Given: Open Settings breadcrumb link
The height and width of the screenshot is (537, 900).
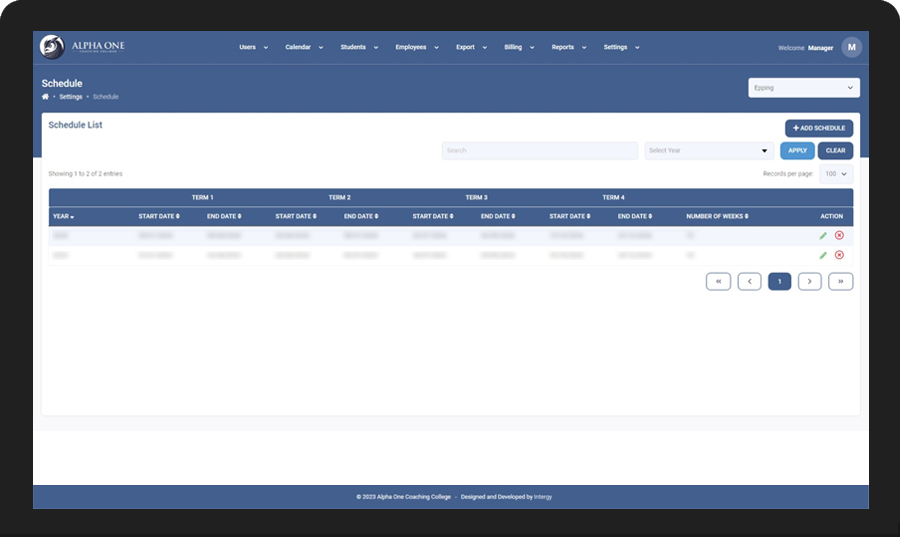Looking at the screenshot, I should tap(71, 97).
